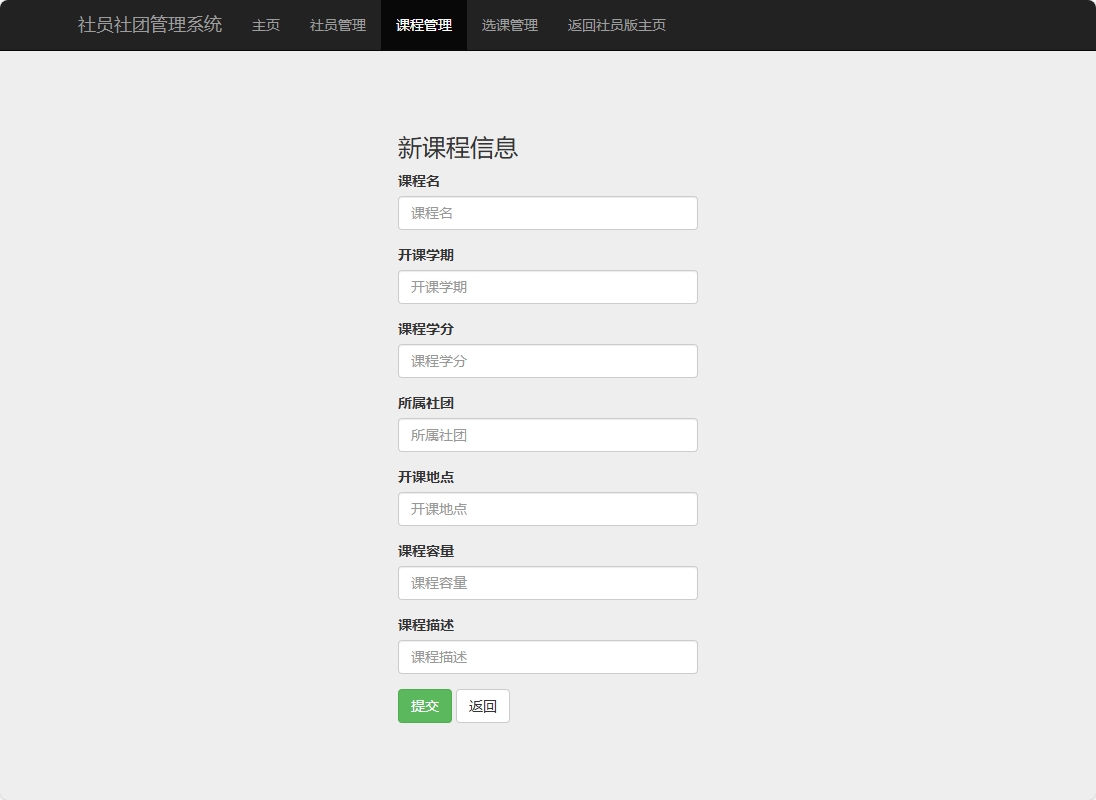Click the 课程容量 input field
The height and width of the screenshot is (800, 1096).
click(548, 583)
